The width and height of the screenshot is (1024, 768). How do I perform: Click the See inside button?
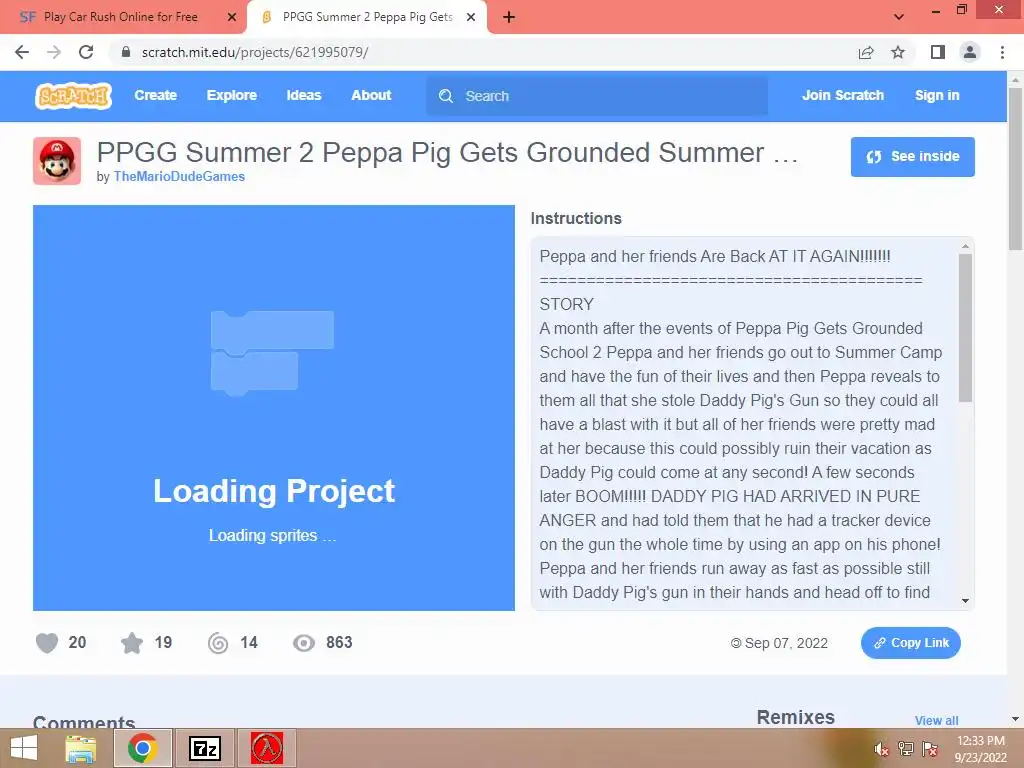point(912,157)
